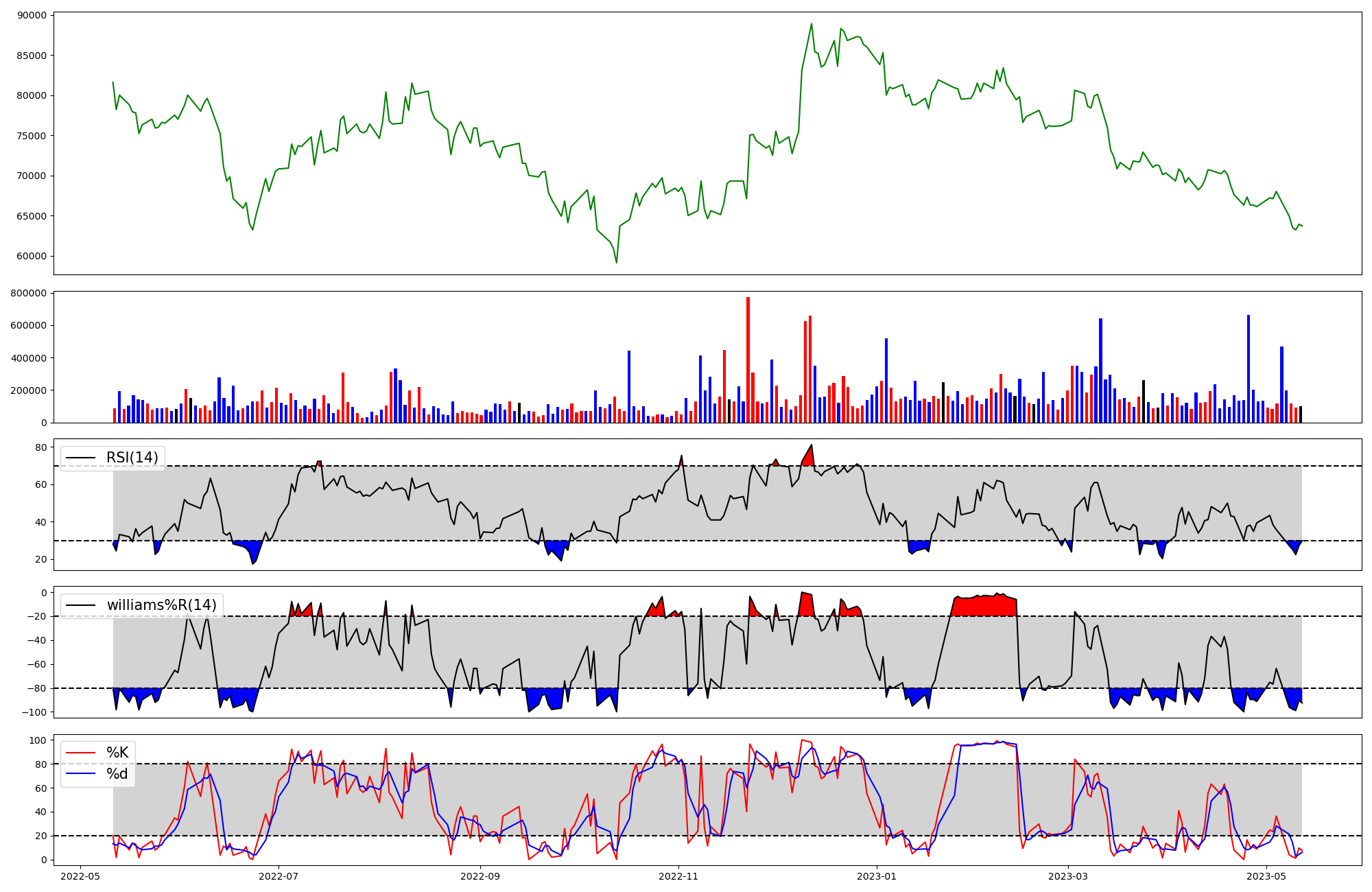Click the 2023-01 x-axis date label
The width and height of the screenshot is (1372, 892).
point(877,876)
